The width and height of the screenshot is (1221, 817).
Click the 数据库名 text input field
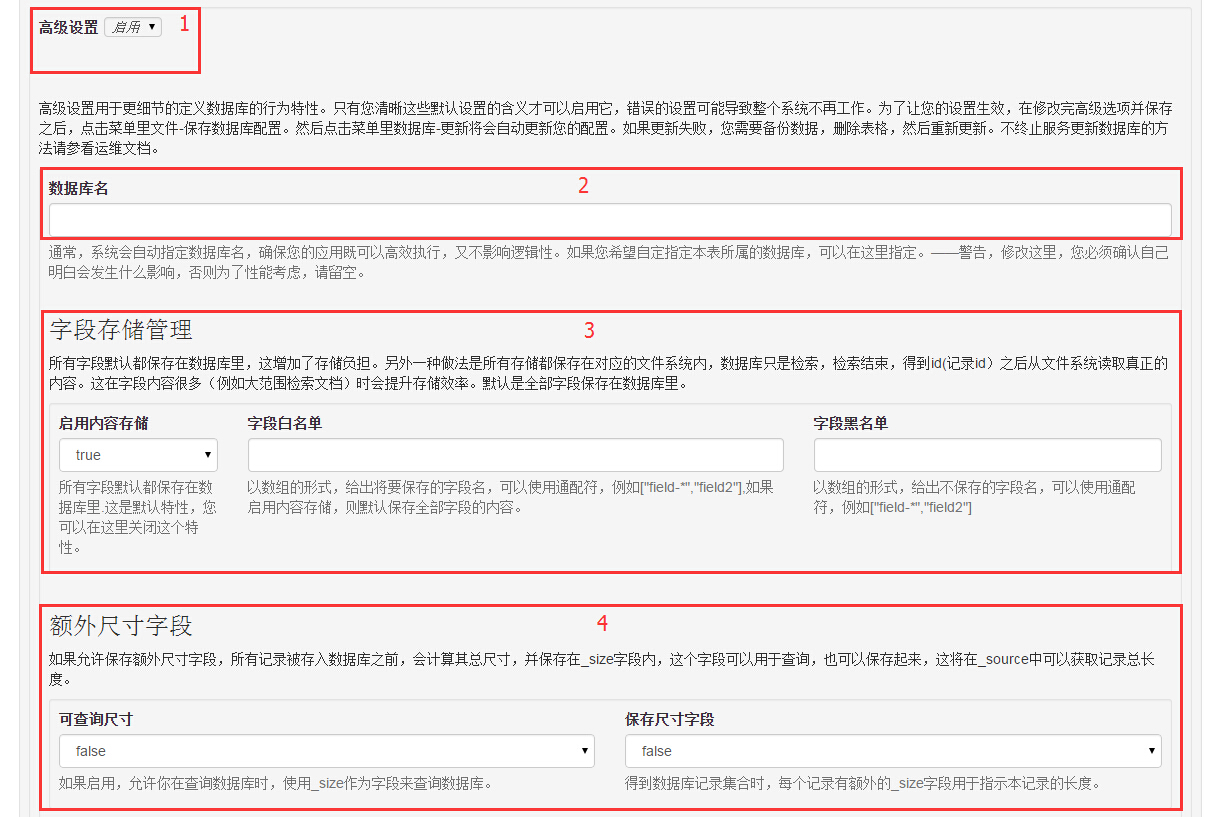pyautogui.click(x=609, y=220)
